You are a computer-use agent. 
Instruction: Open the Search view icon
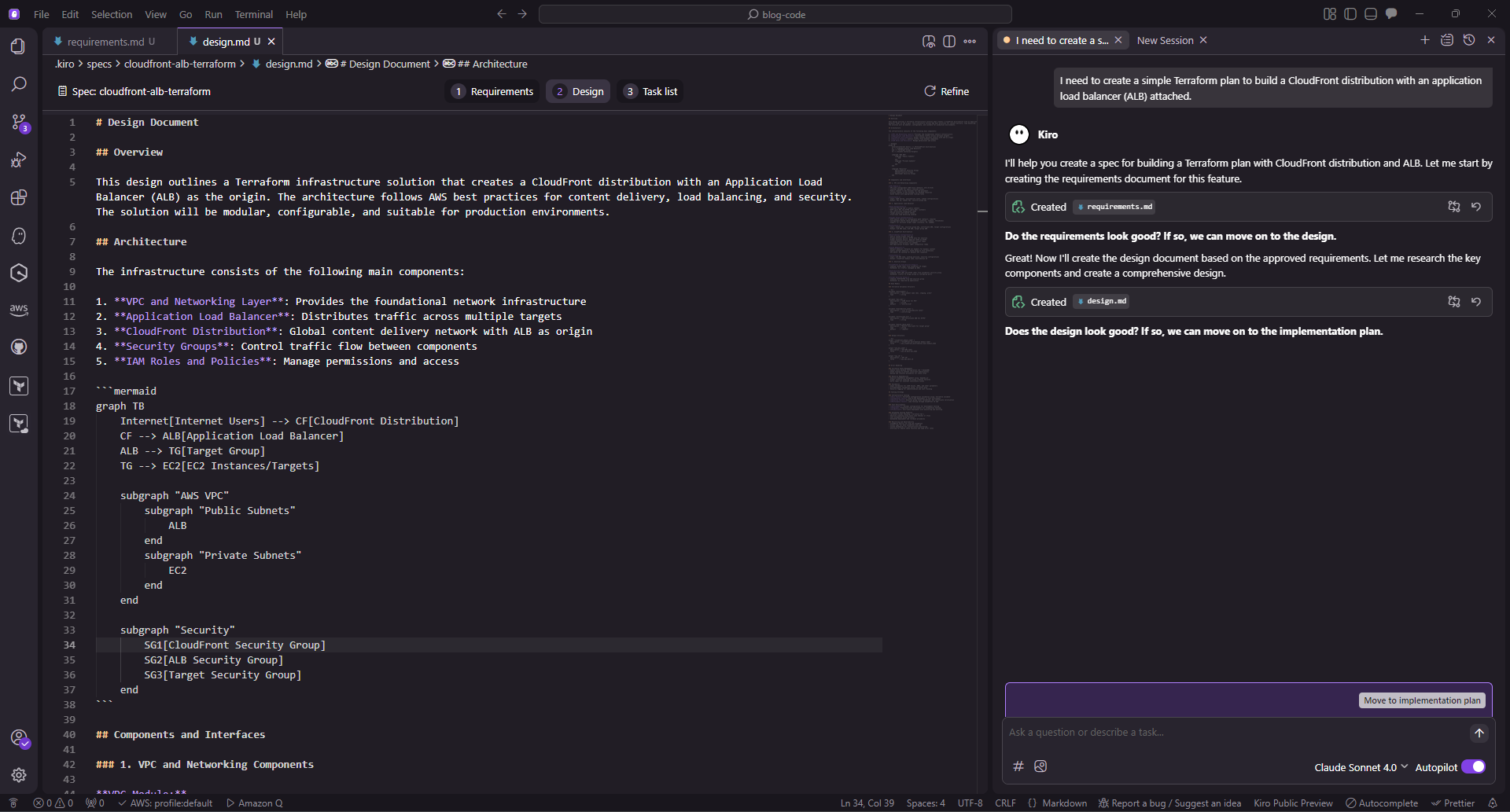[x=19, y=84]
